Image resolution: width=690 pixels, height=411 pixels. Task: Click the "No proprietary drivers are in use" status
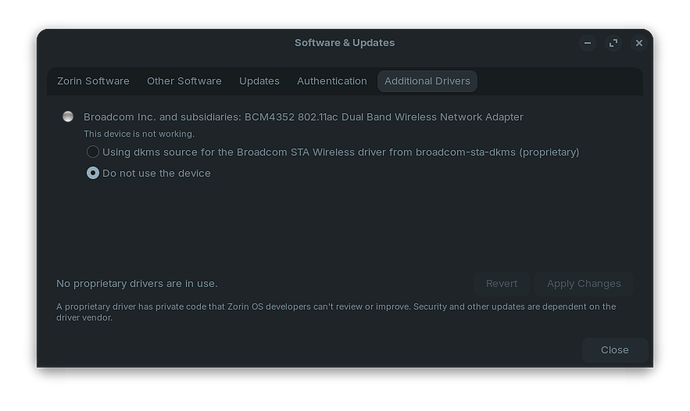[137, 283]
